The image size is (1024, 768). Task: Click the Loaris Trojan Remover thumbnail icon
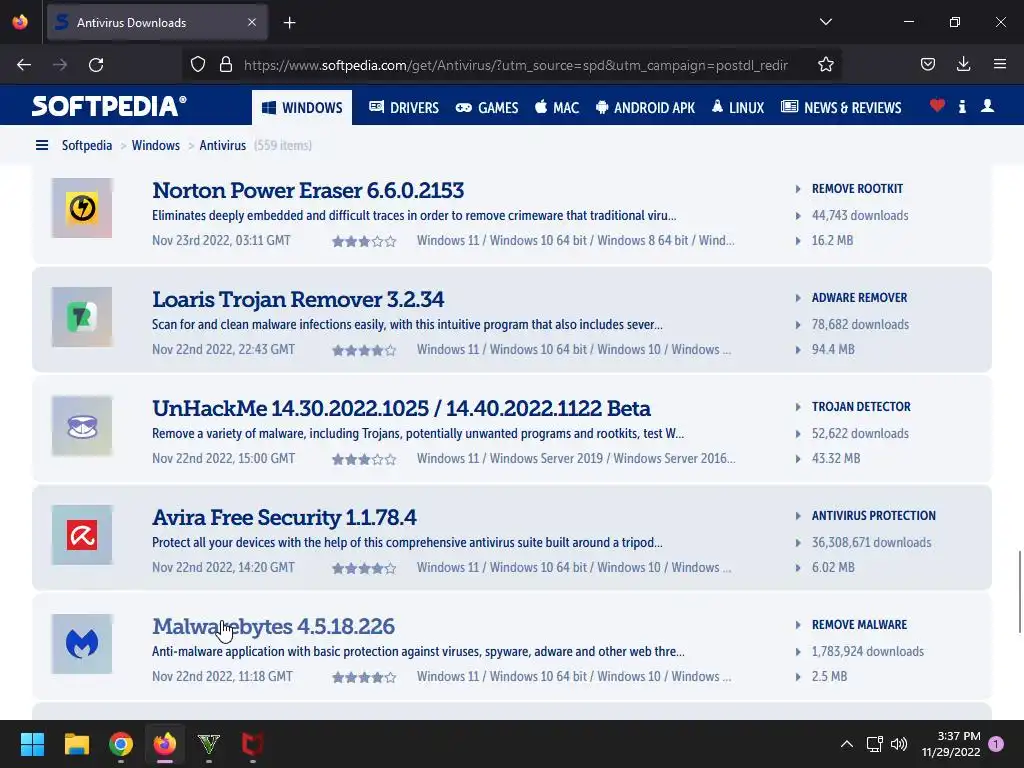tap(82, 317)
